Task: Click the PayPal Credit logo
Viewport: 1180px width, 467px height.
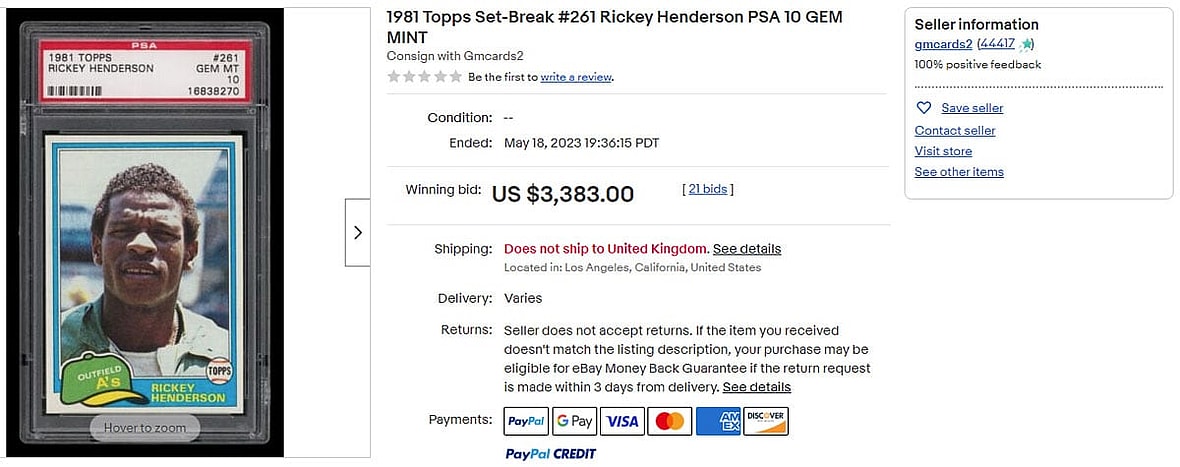Action: pos(551,454)
